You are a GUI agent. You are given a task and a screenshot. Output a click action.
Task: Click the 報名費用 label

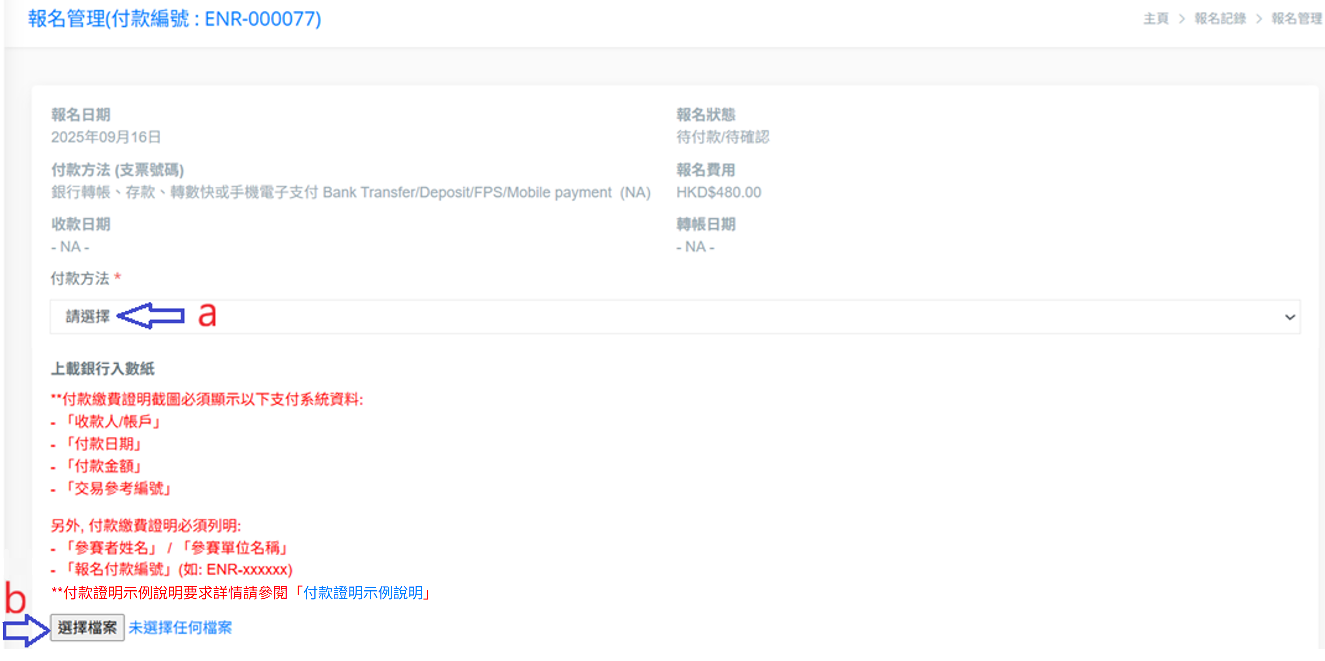pyautogui.click(x=706, y=170)
